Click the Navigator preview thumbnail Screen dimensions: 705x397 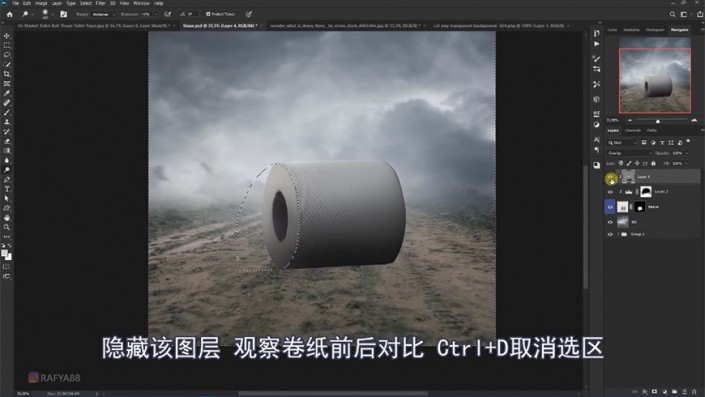[x=655, y=75]
